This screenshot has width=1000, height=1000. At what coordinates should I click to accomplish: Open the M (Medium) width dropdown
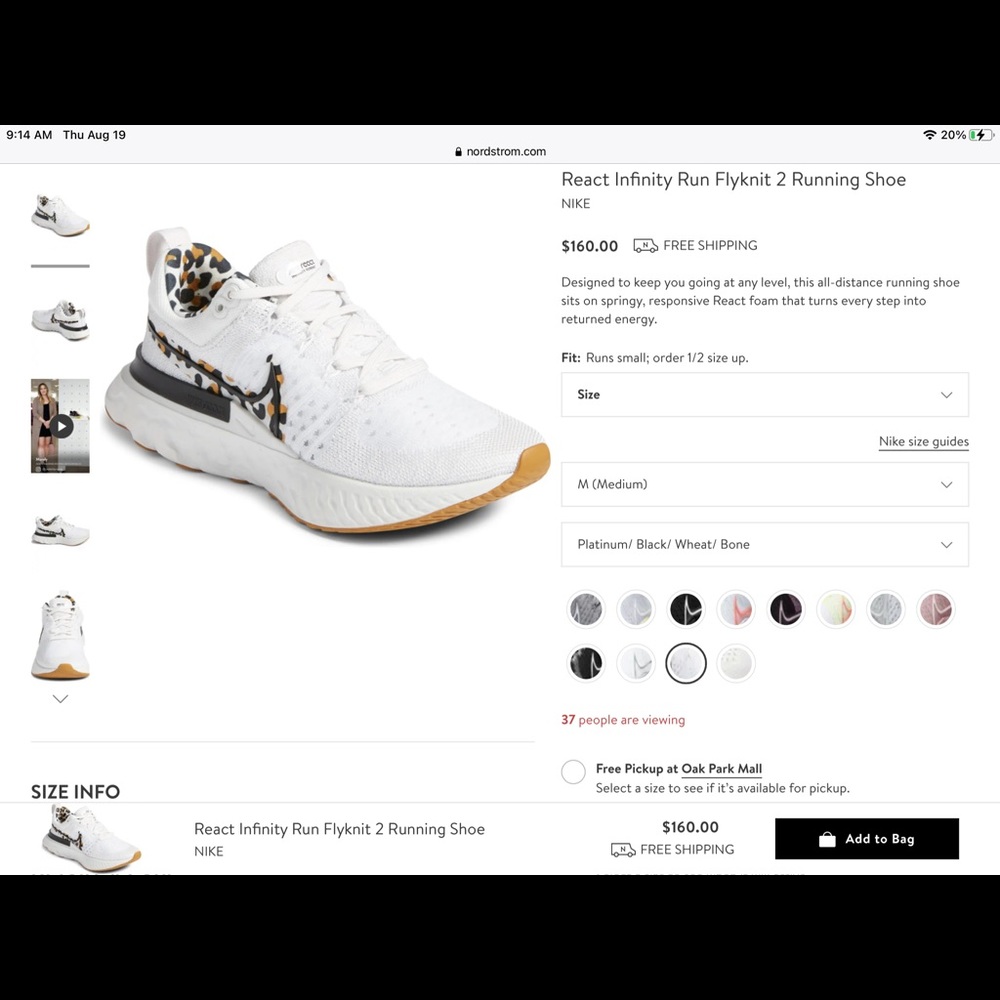coord(764,484)
